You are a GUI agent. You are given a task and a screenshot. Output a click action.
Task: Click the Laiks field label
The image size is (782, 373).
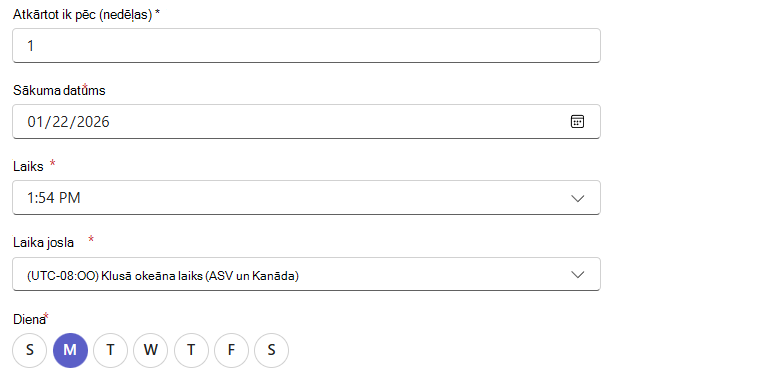tap(28, 167)
